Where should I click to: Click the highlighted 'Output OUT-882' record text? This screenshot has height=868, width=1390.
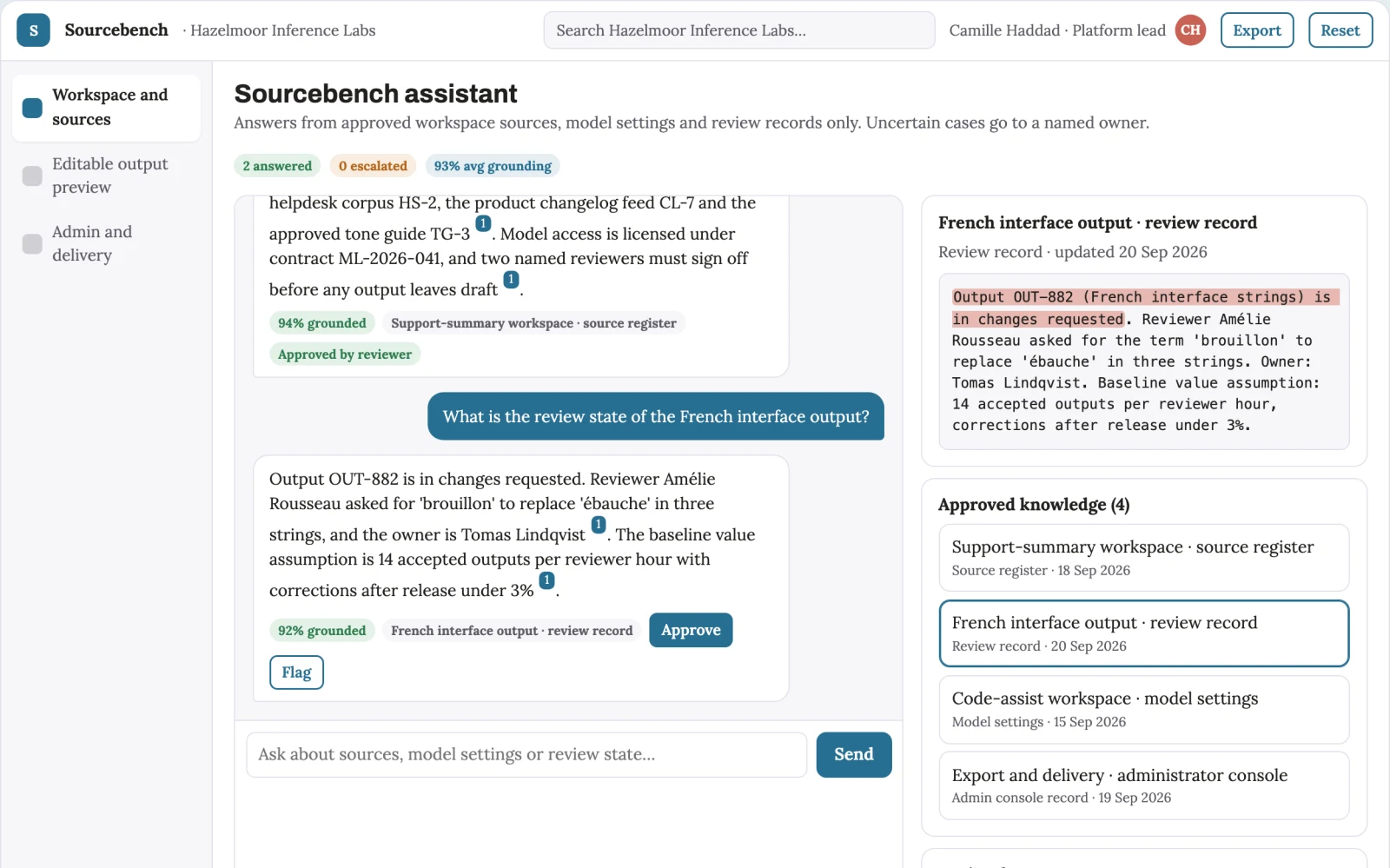tap(1145, 308)
